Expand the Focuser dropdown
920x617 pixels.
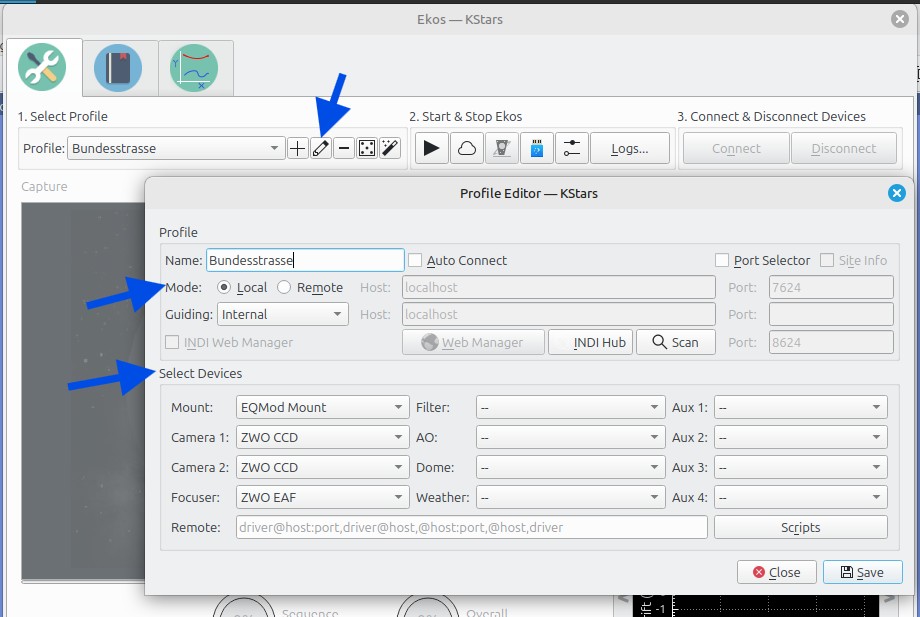[x=322, y=498]
